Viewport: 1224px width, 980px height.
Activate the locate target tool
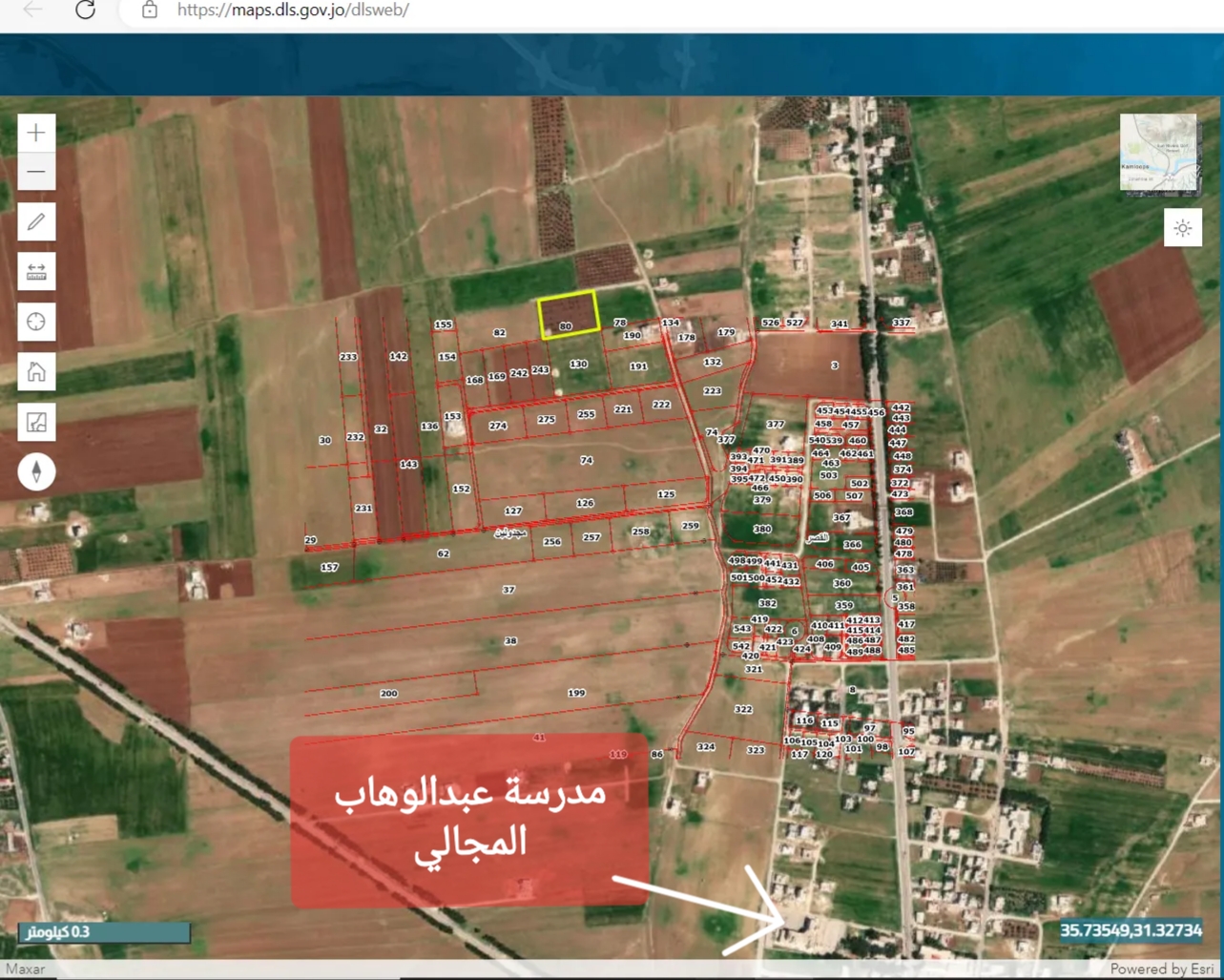coord(36,323)
